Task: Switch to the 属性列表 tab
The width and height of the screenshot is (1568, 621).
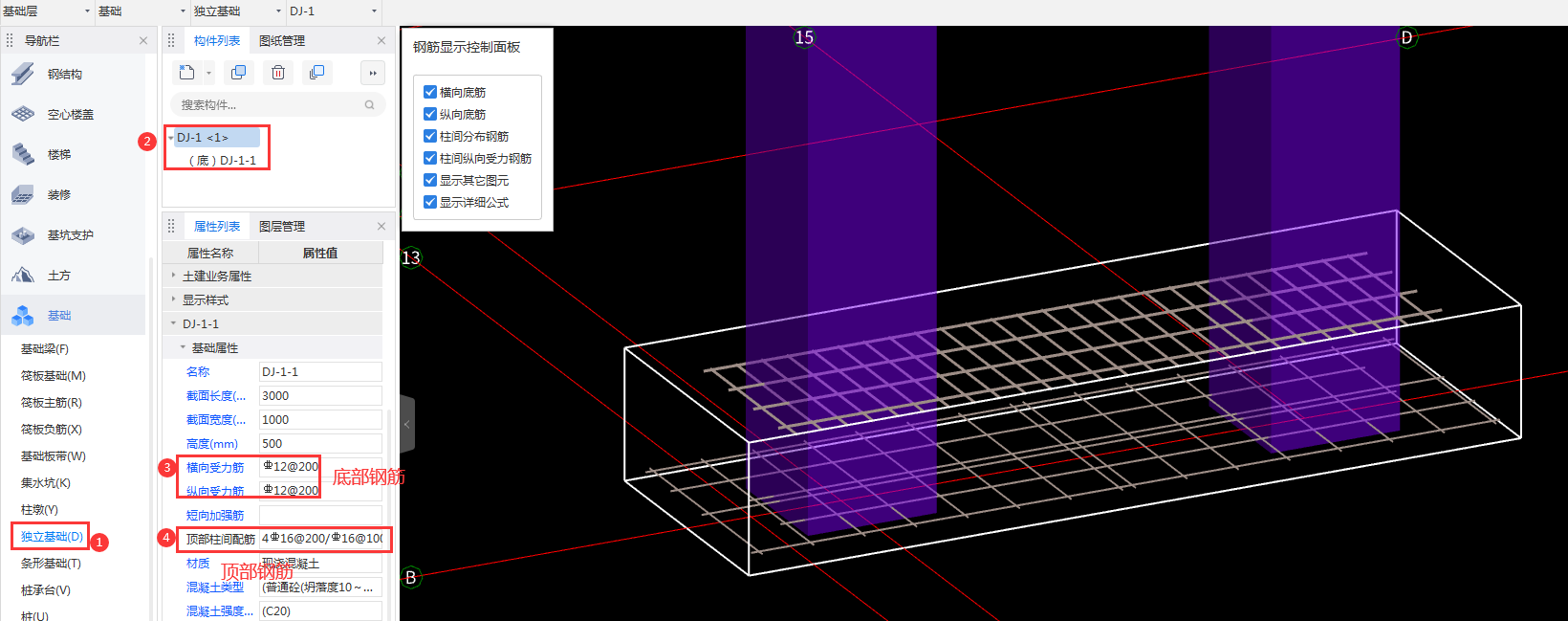Action: coord(217,226)
